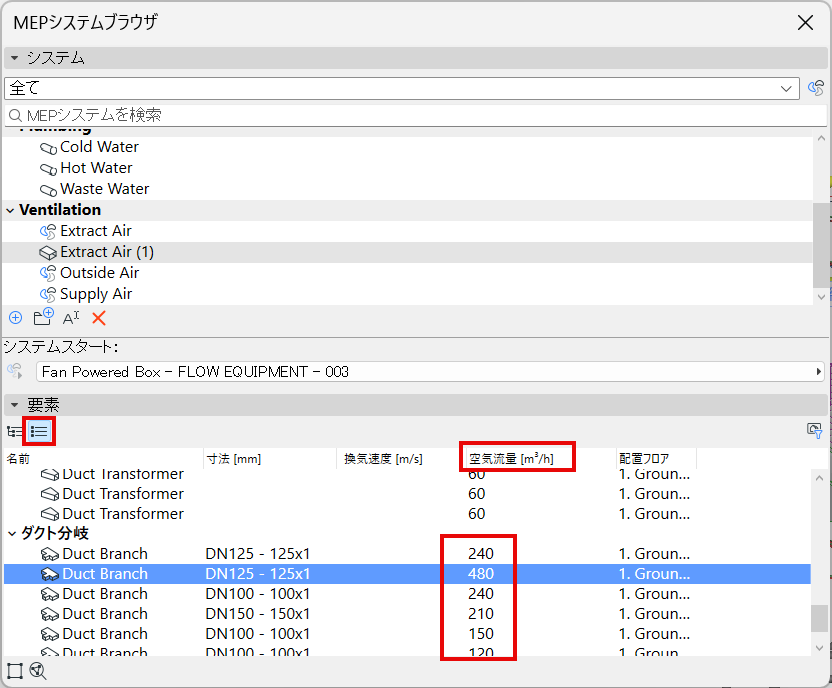This screenshot has width=832, height=688.
Task: Switch elements to flat list view
Action: 39,431
